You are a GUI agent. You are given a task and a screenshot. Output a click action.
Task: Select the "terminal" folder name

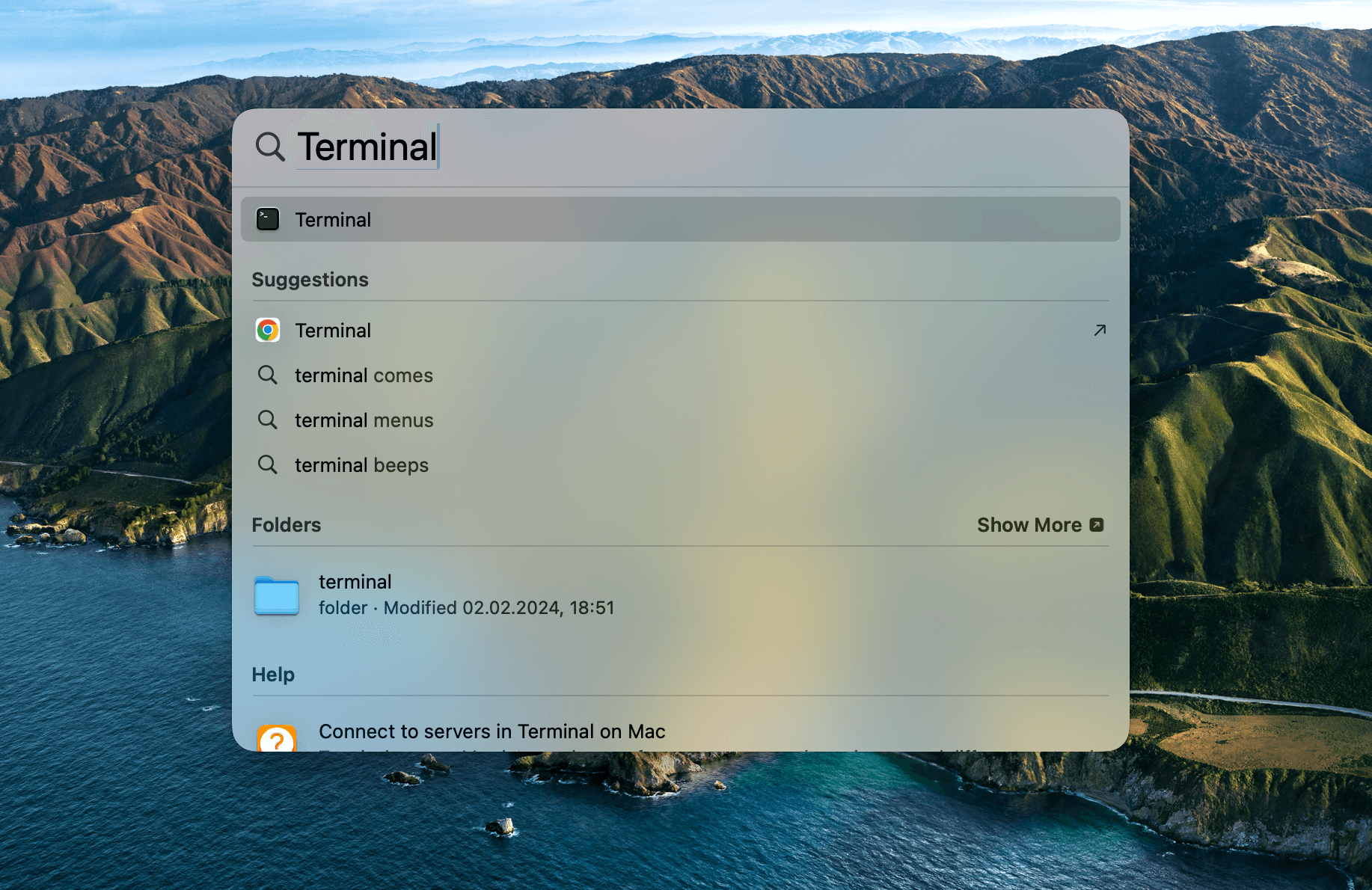(355, 582)
